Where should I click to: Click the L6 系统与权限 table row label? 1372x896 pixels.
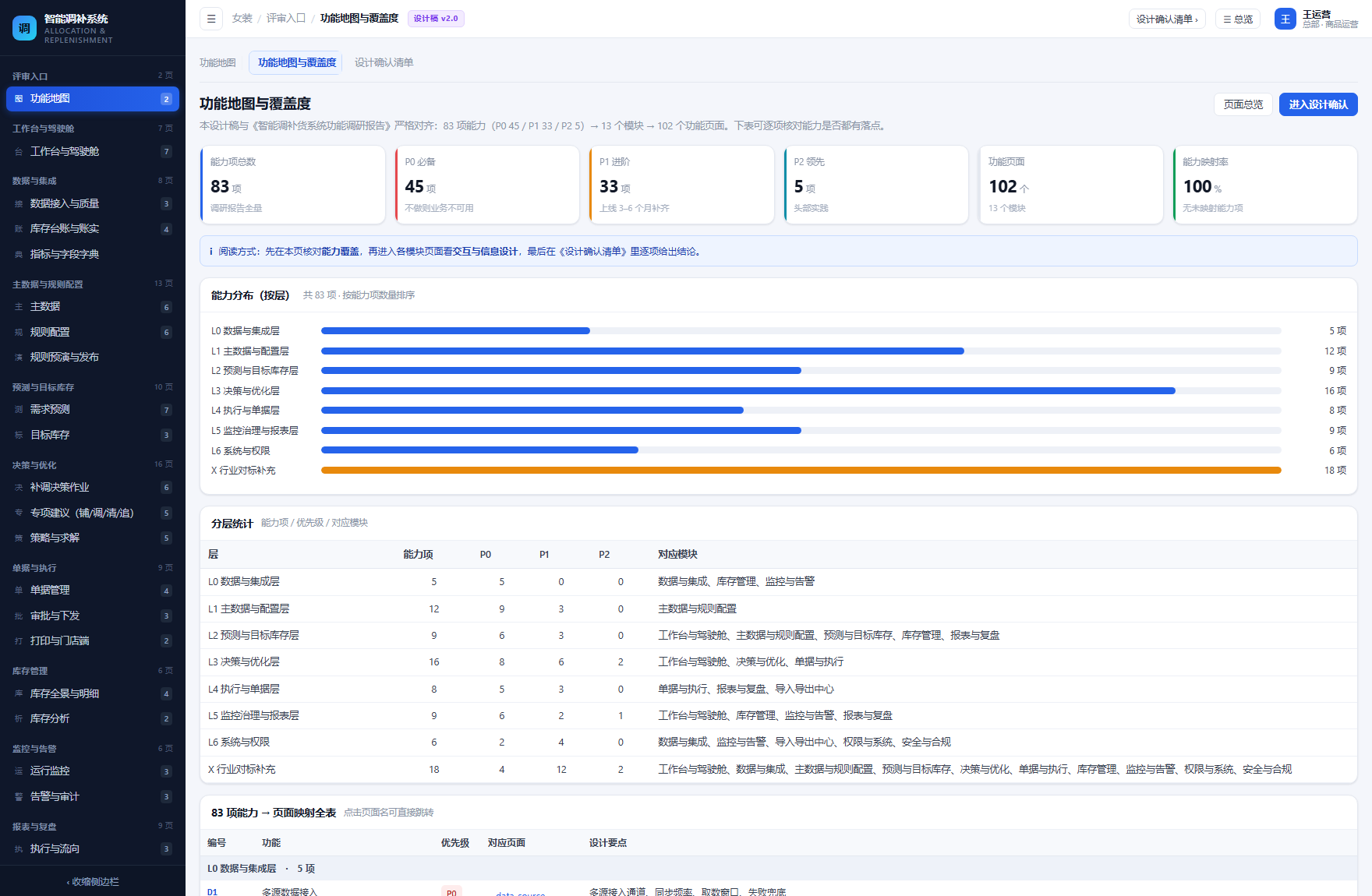tap(239, 743)
